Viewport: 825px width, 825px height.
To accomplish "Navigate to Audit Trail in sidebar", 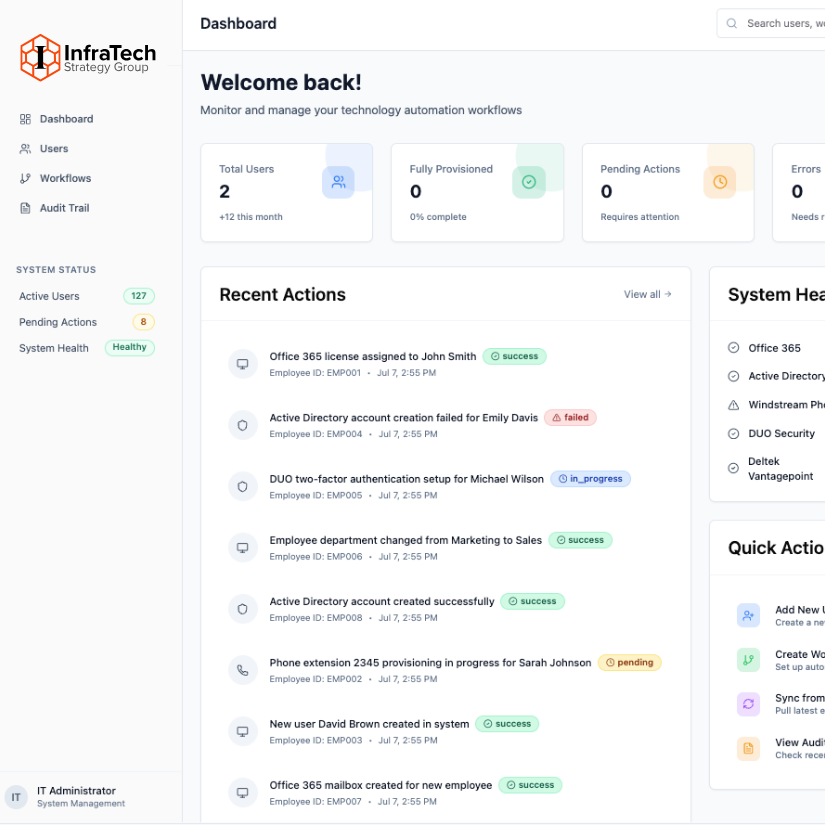I will [65, 208].
